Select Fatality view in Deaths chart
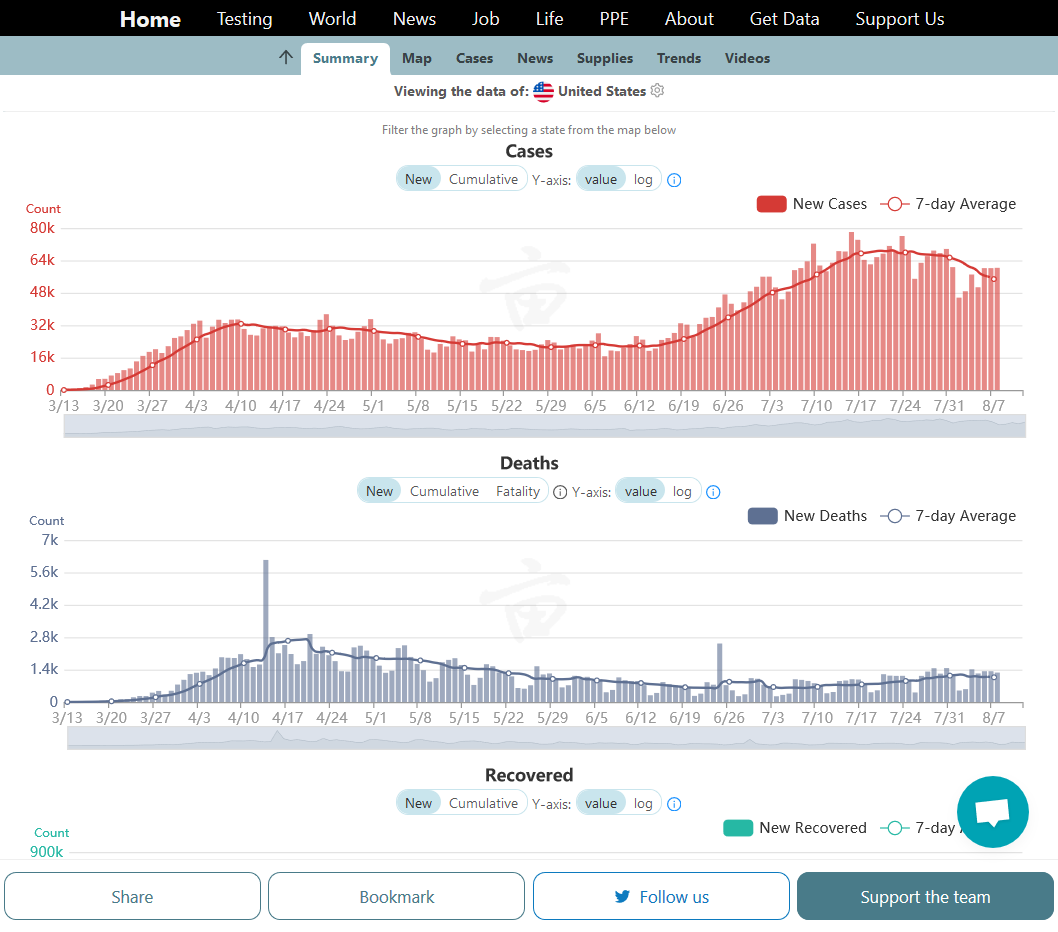This screenshot has width=1058, height=932. (518, 491)
